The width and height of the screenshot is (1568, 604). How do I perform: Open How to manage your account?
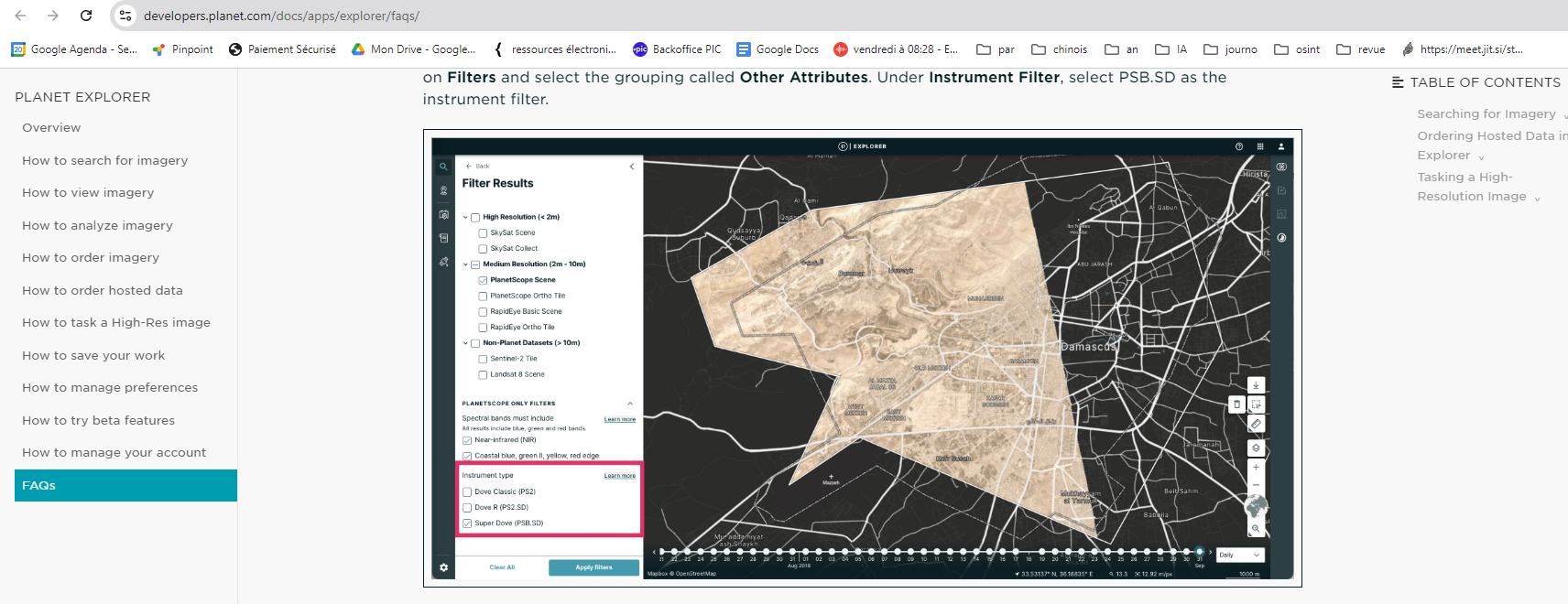(114, 452)
